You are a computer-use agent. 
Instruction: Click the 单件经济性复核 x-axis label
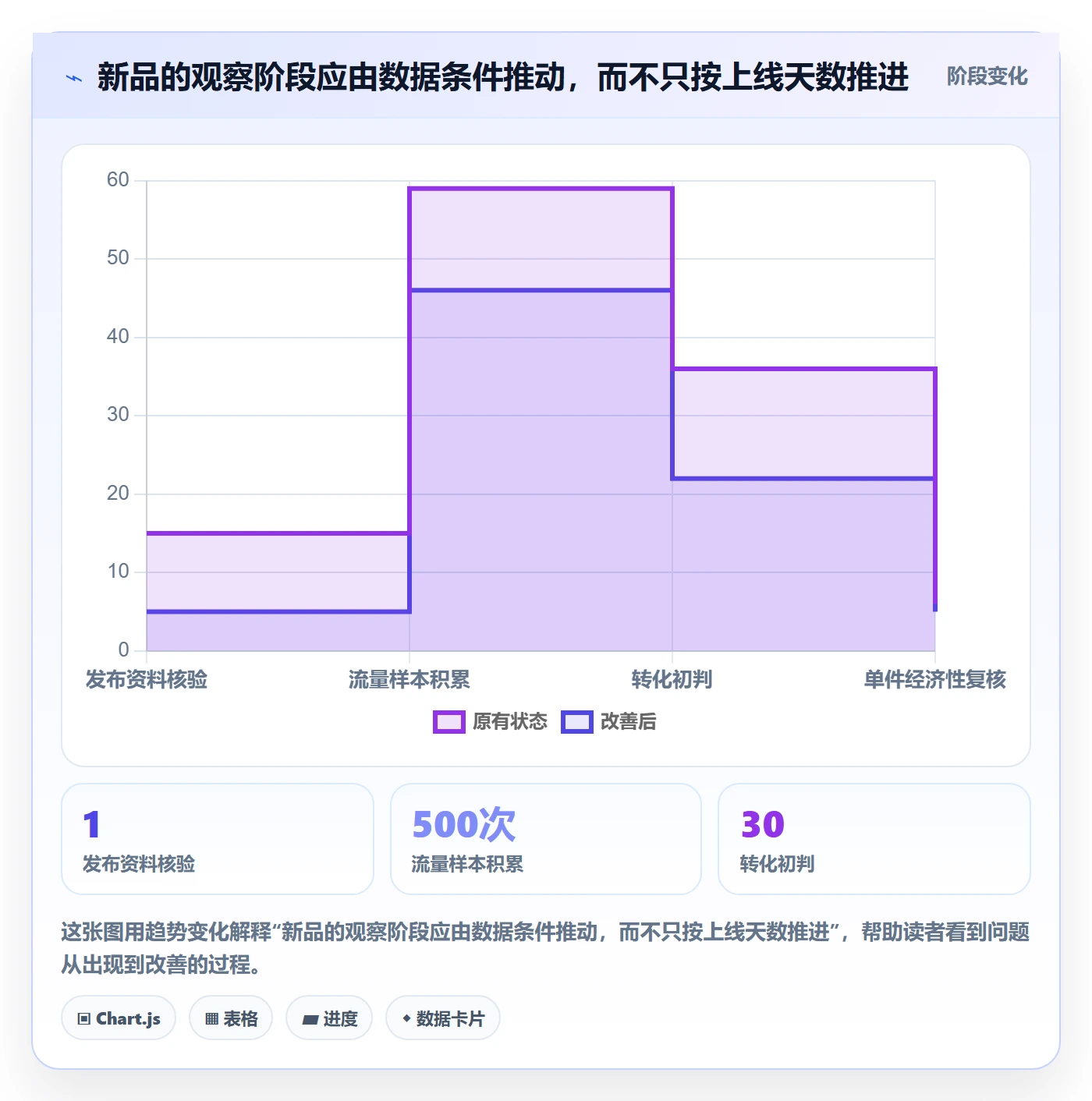[x=935, y=680]
